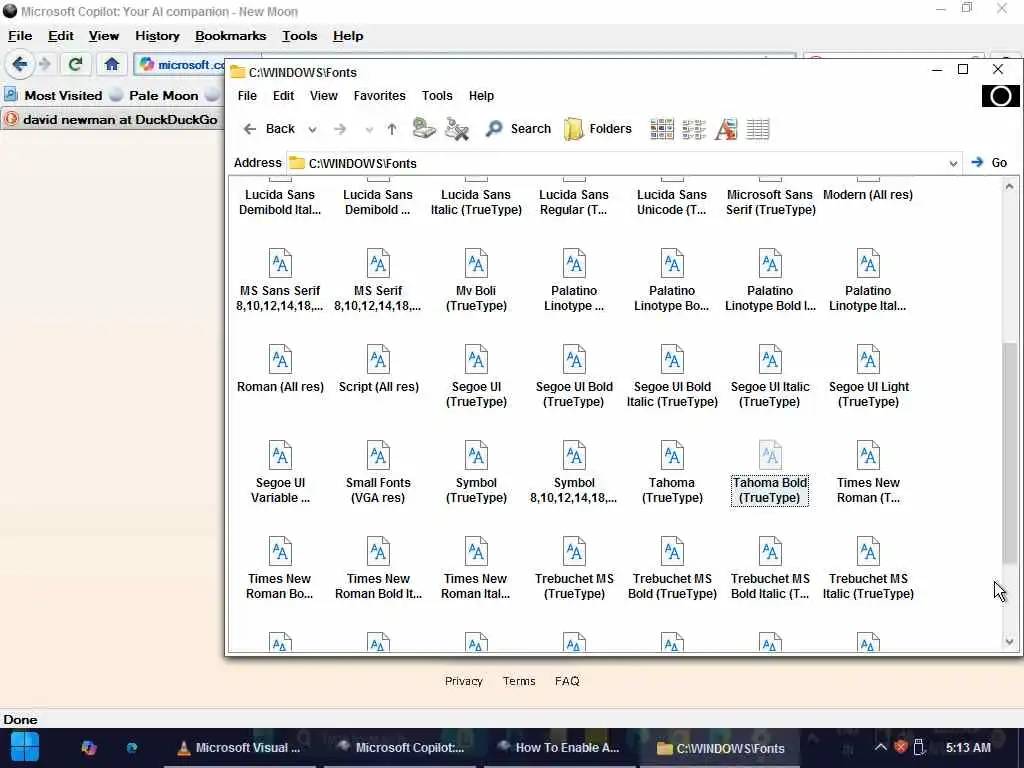The width and height of the screenshot is (1024, 768).
Task: Click the Map Network Drive toolbar icon
Action: point(424,128)
